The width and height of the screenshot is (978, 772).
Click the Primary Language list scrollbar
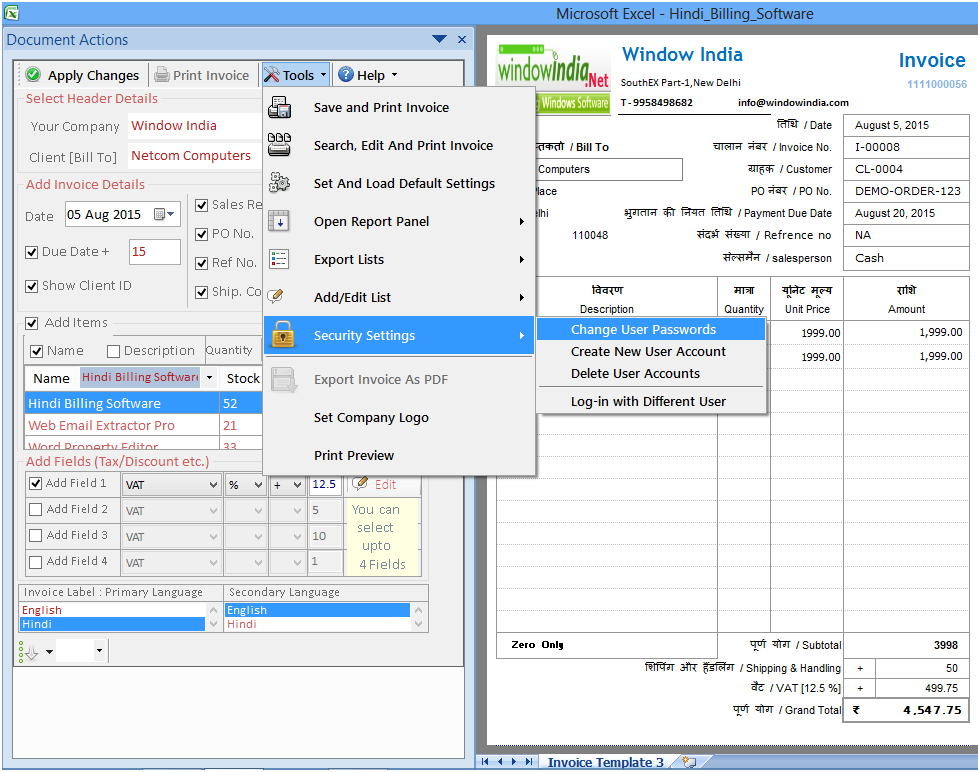point(213,617)
